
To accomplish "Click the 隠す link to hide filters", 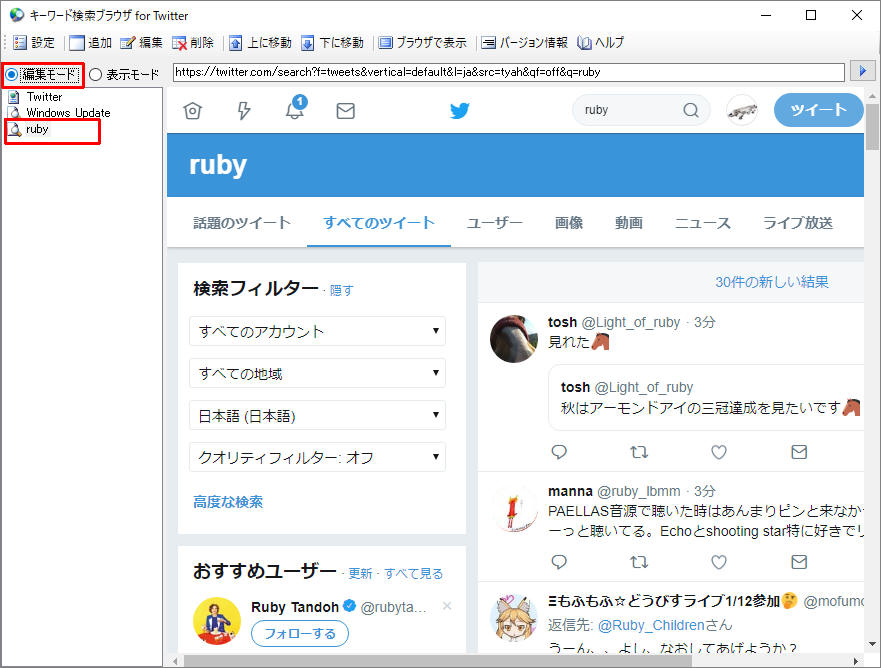I will tap(341, 290).
